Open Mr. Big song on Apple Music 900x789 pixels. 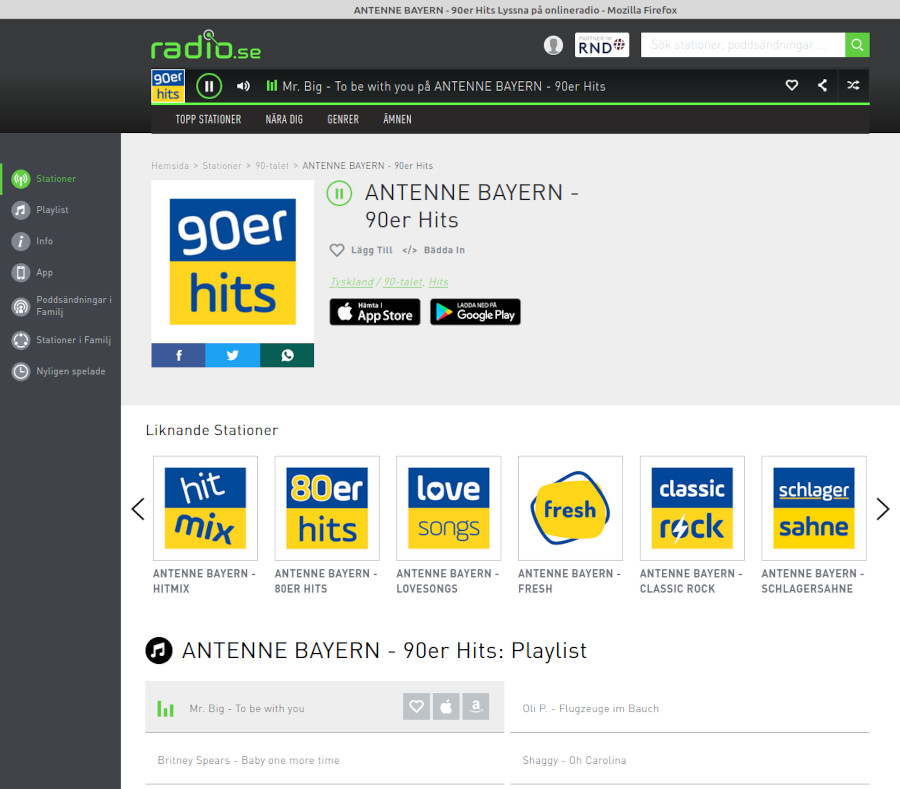click(x=446, y=706)
